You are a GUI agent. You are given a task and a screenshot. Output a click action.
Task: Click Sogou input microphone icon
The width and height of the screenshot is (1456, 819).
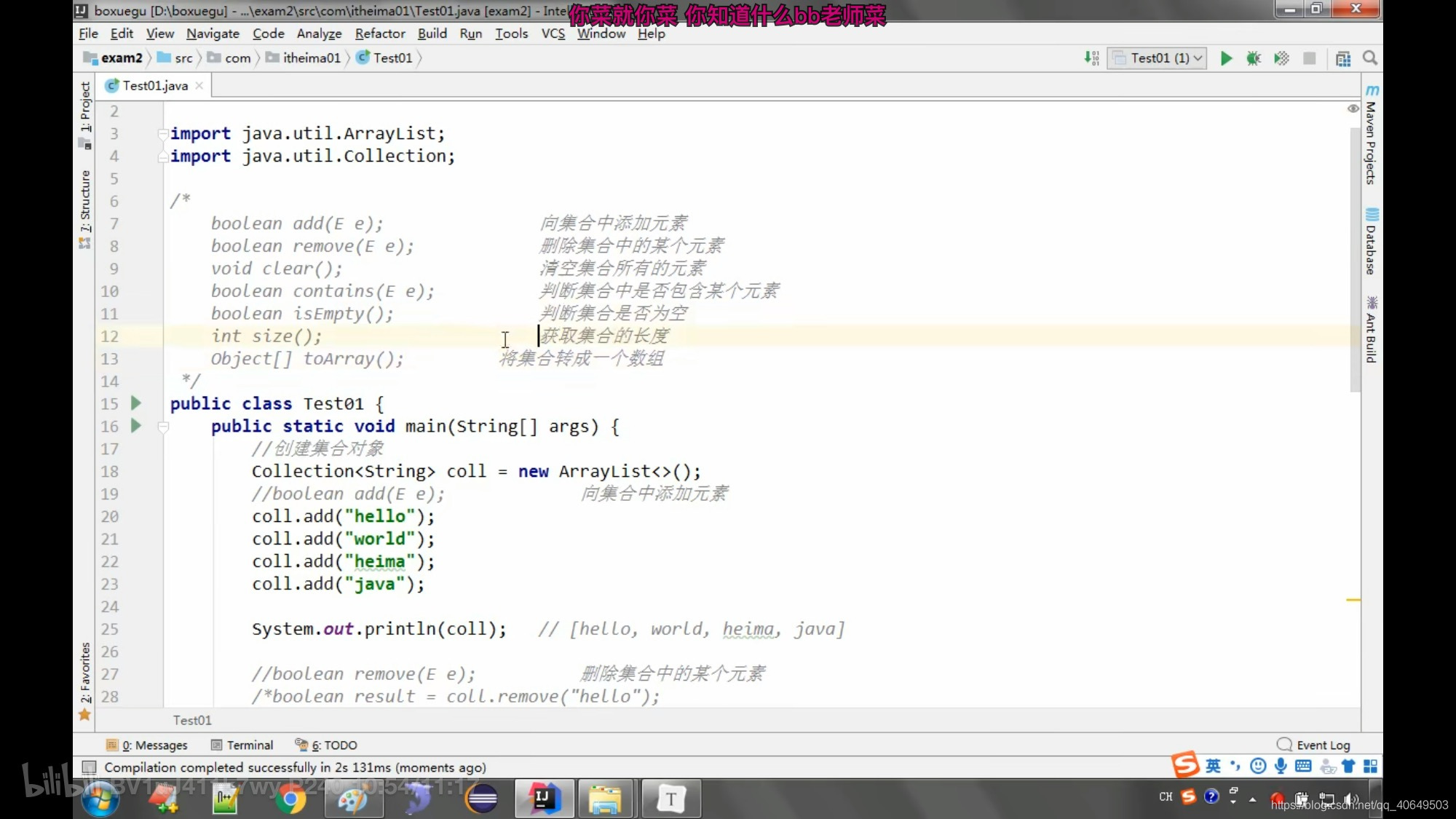(1281, 765)
